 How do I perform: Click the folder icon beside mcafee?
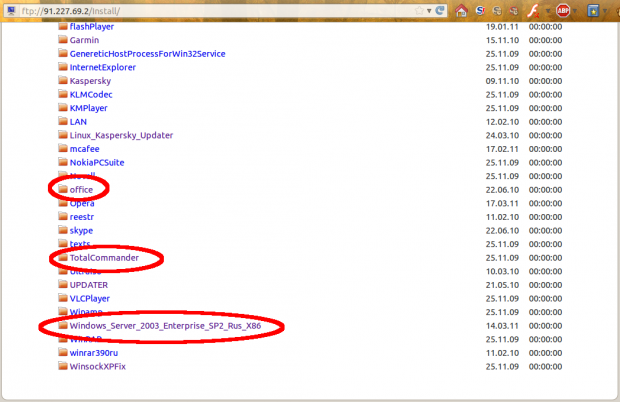point(63,148)
